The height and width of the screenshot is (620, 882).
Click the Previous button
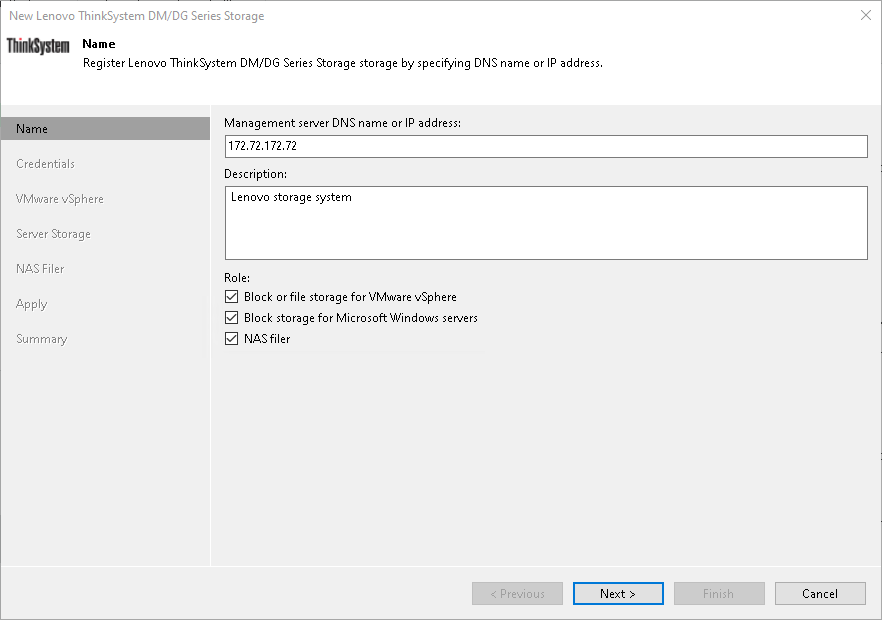click(518, 594)
